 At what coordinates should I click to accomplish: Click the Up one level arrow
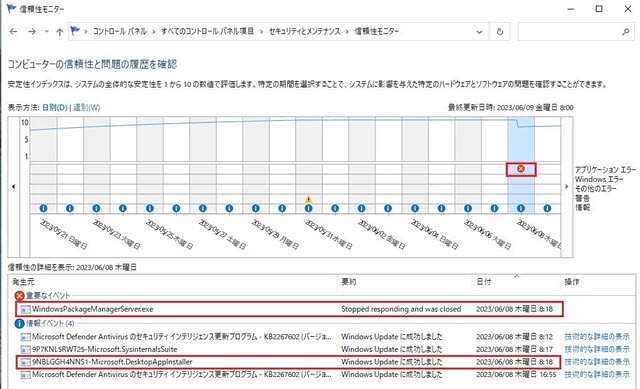click(x=60, y=31)
